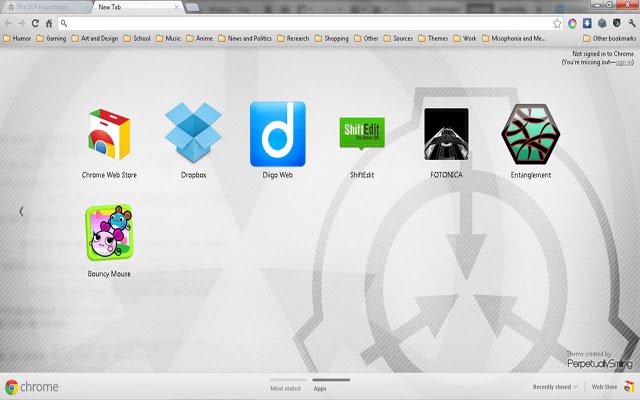640x400 pixels.
Task: Bookmark this page with the star
Action: [557, 23]
